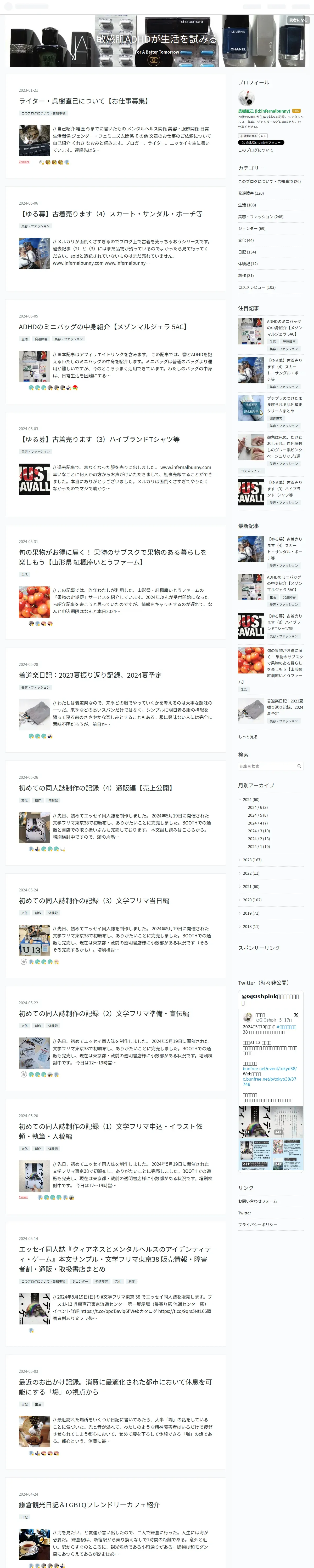The width and height of the screenshot is (314, 1568).
Task: Open category 日記 (134)
Action: pyautogui.click(x=247, y=252)
